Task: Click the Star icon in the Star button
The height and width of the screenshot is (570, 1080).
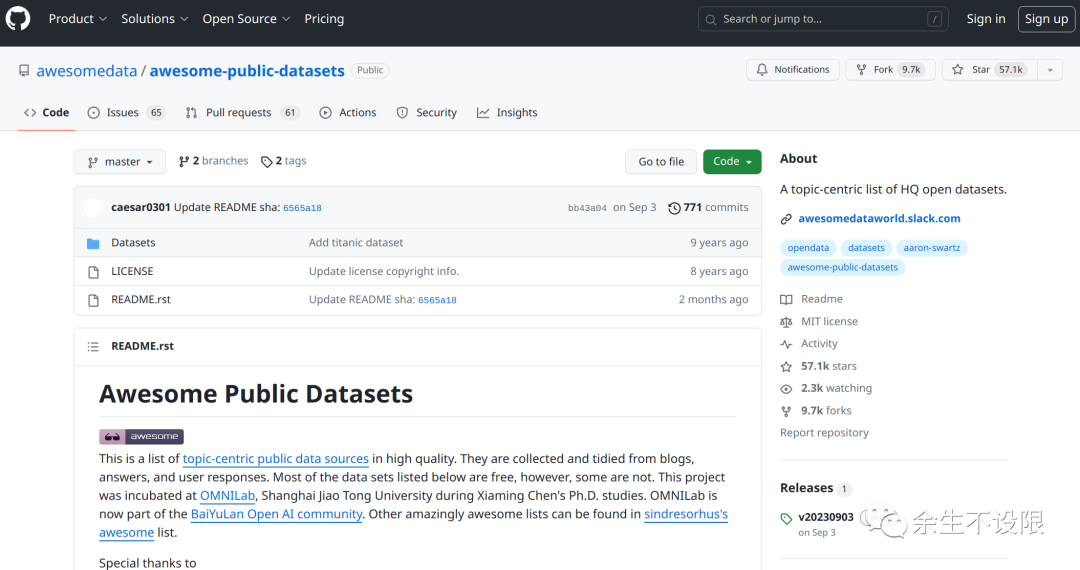Action: (x=957, y=70)
